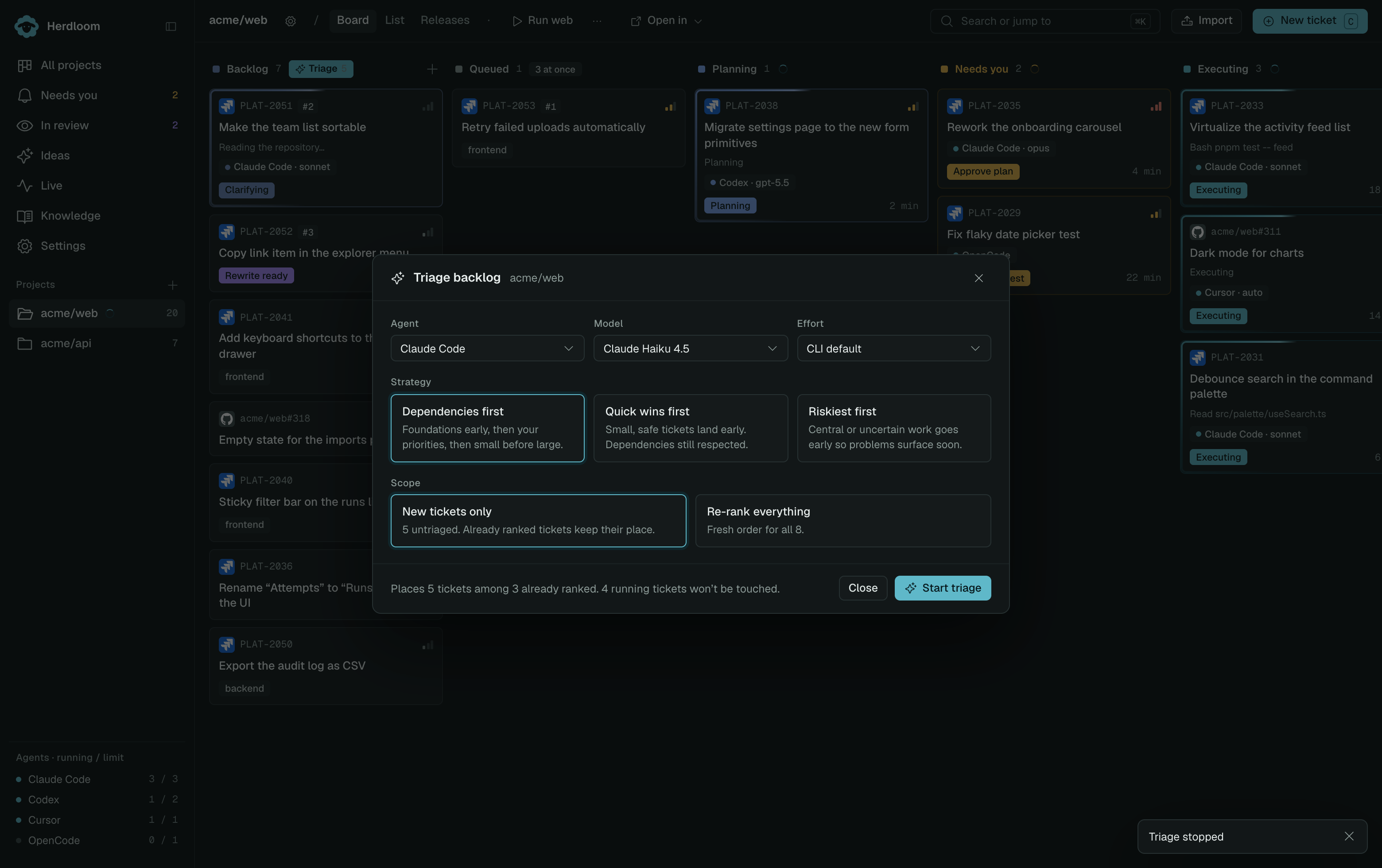Click priority bars icon on PLAT-2038 card
The image size is (1382, 868).
[x=913, y=107]
